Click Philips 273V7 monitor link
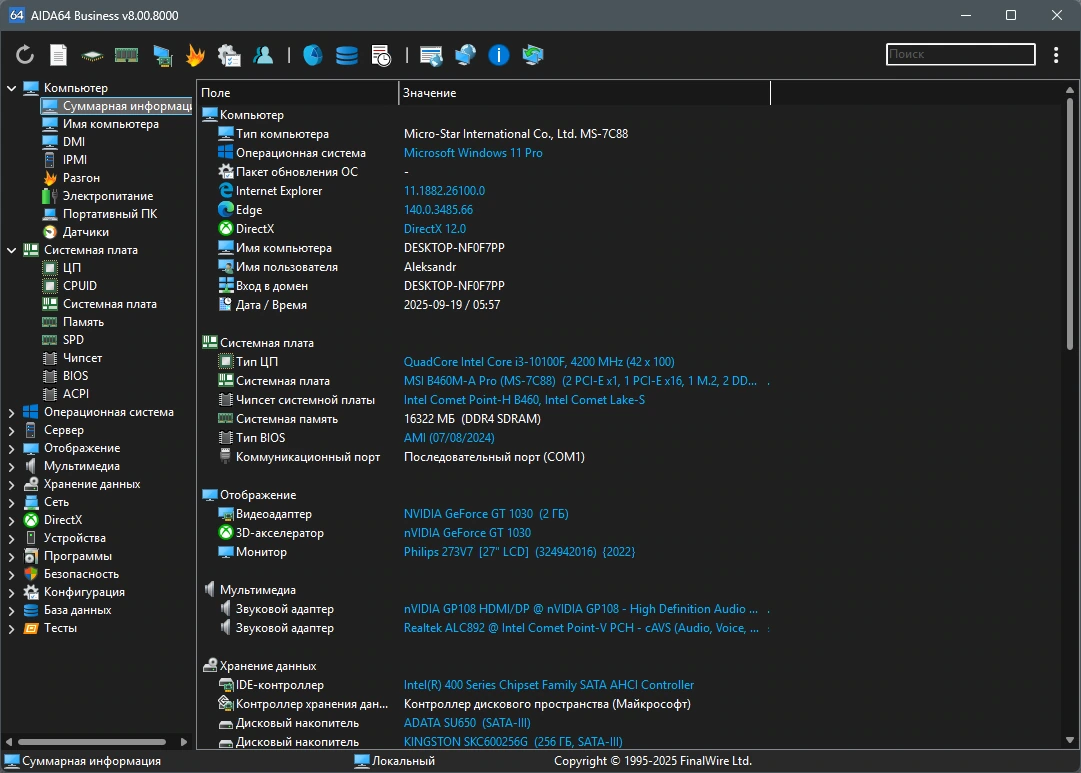 tap(519, 552)
